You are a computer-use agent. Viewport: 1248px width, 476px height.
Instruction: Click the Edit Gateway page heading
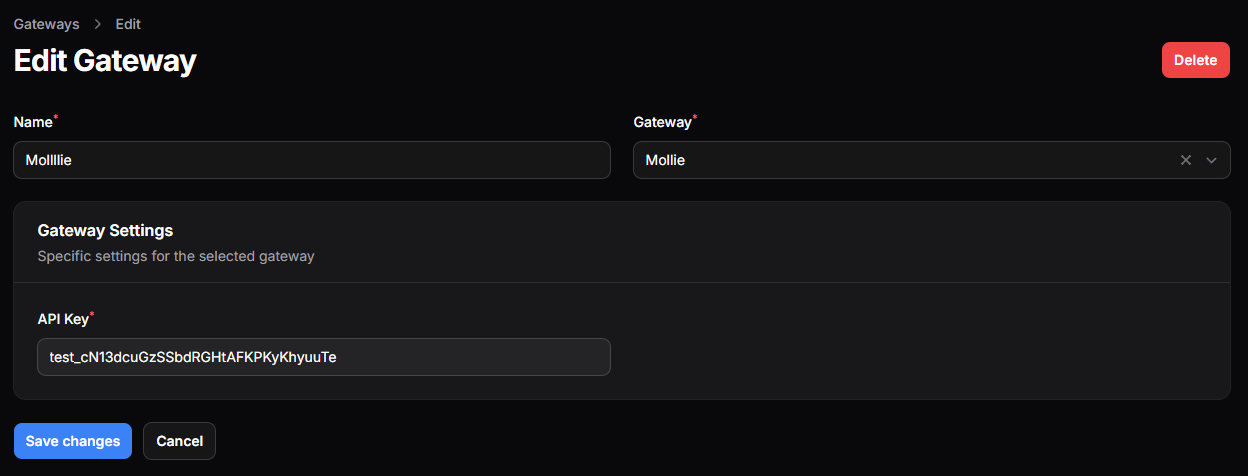(x=105, y=61)
